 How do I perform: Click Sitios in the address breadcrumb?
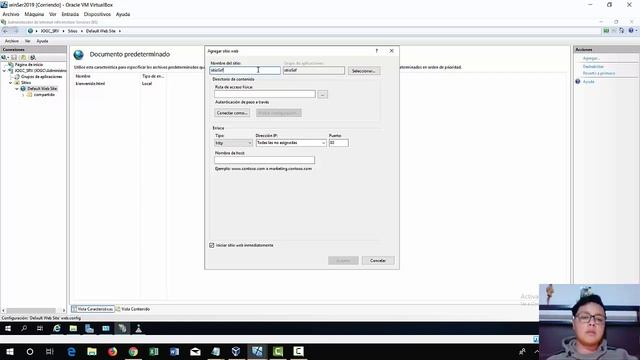pos(73,31)
